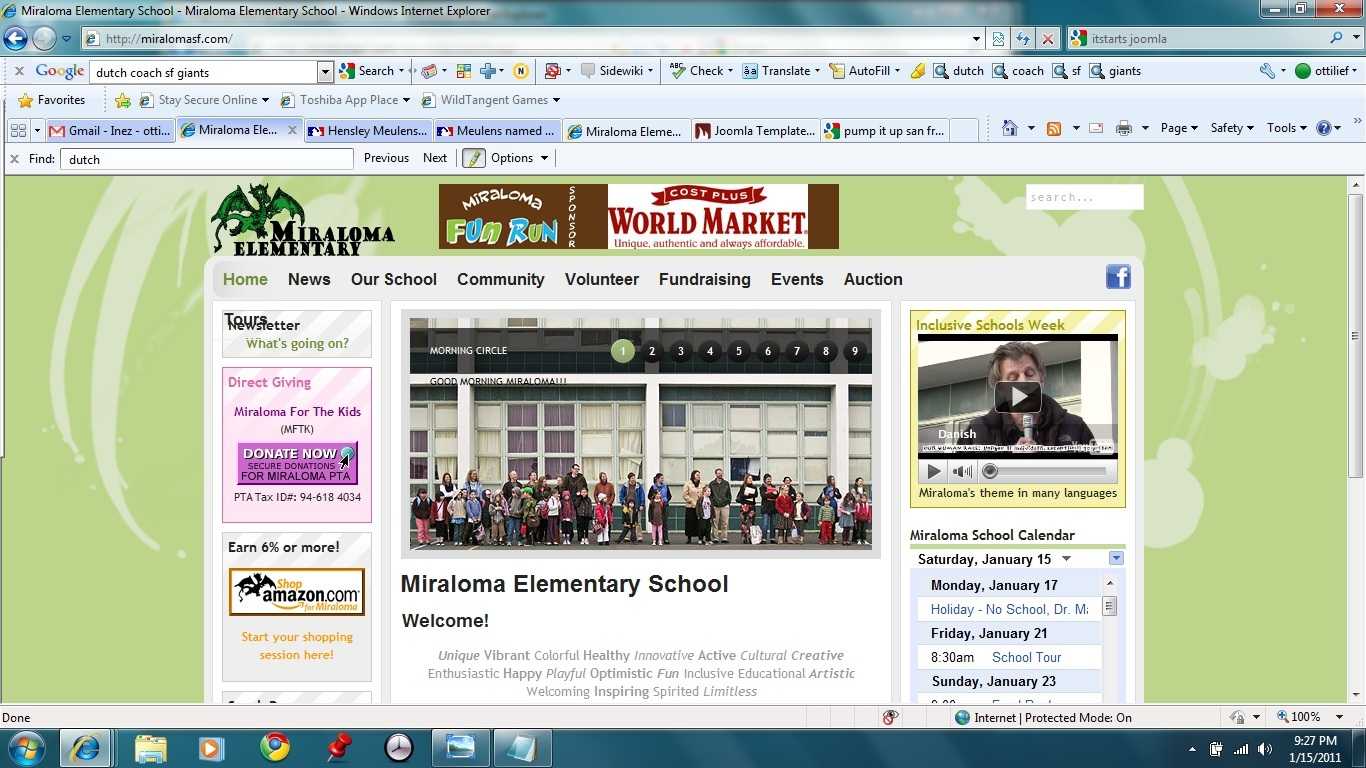Switch to the Joomla Template tab
1366x768 pixels.
[755, 131]
